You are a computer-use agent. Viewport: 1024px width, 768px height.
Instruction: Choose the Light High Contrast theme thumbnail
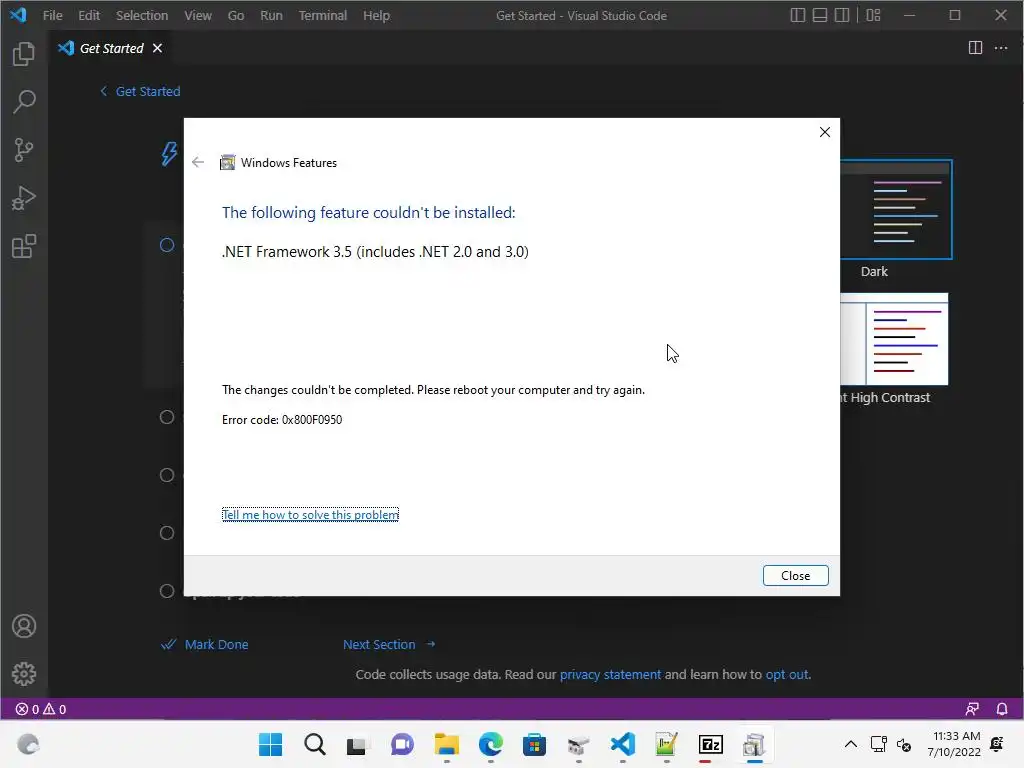[894, 339]
